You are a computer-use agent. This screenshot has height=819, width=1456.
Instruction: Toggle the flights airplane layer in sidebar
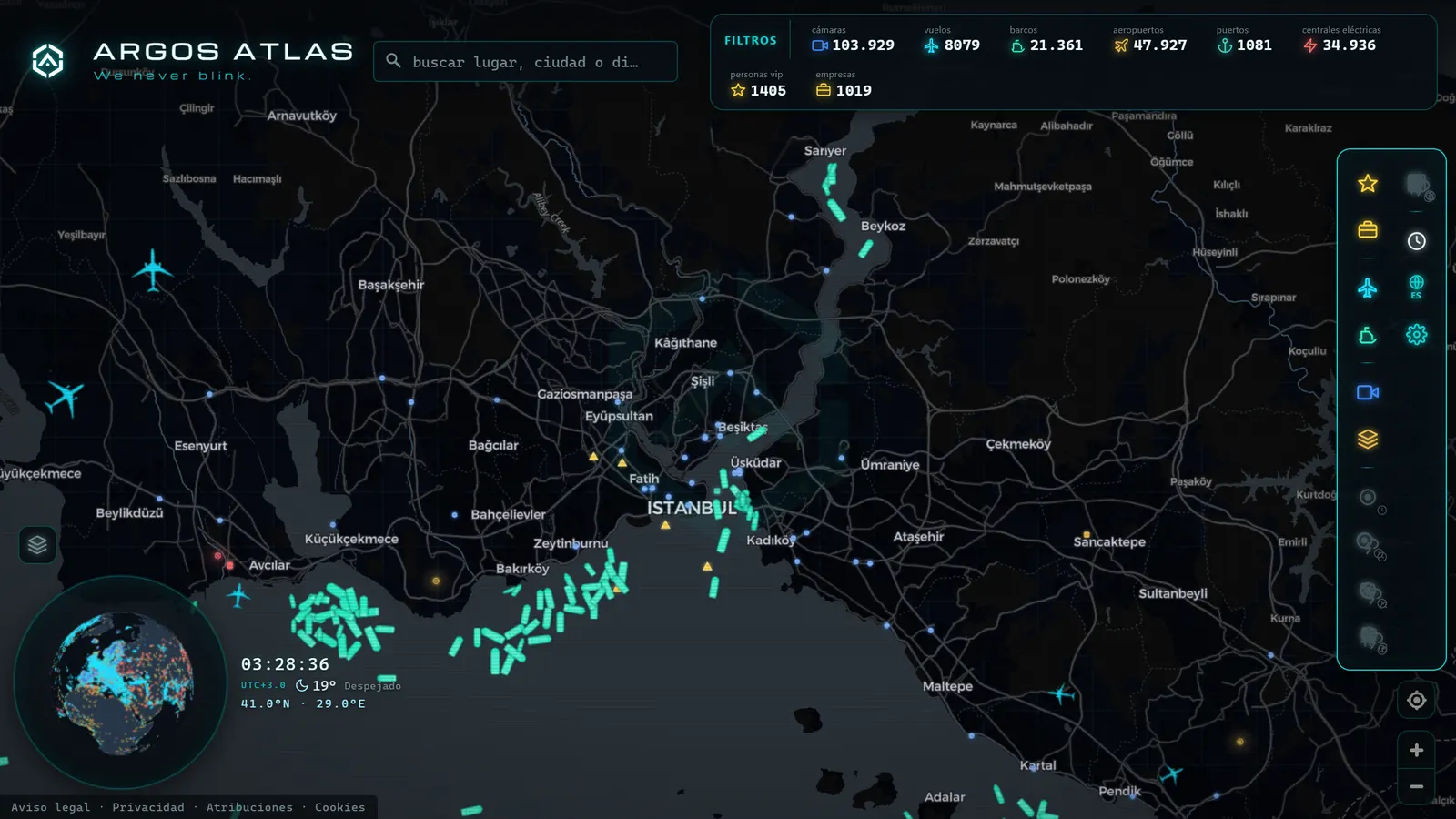tap(1367, 288)
